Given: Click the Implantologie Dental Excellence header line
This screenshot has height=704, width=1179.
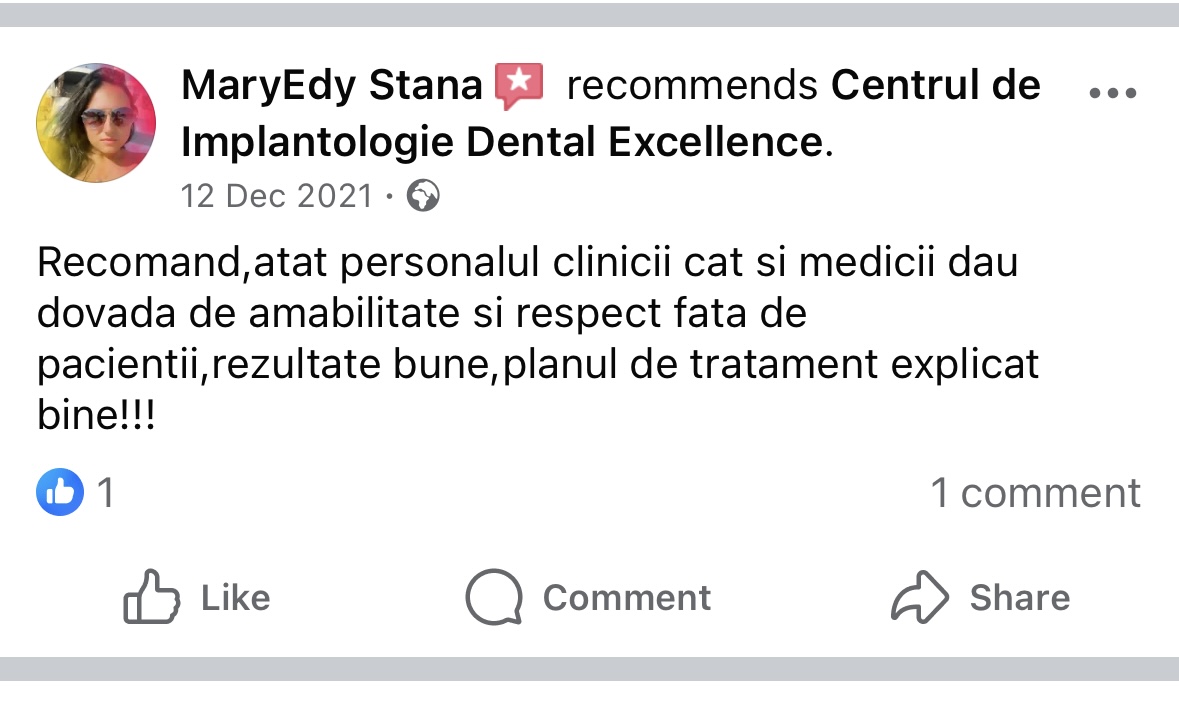Looking at the screenshot, I should pos(502,142).
